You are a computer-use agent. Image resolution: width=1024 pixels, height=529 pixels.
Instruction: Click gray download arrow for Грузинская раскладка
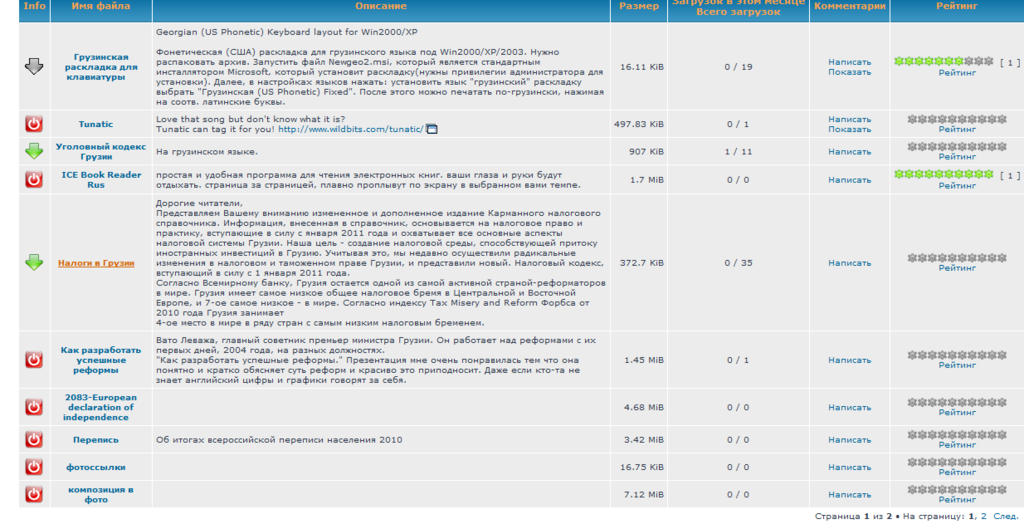34,67
